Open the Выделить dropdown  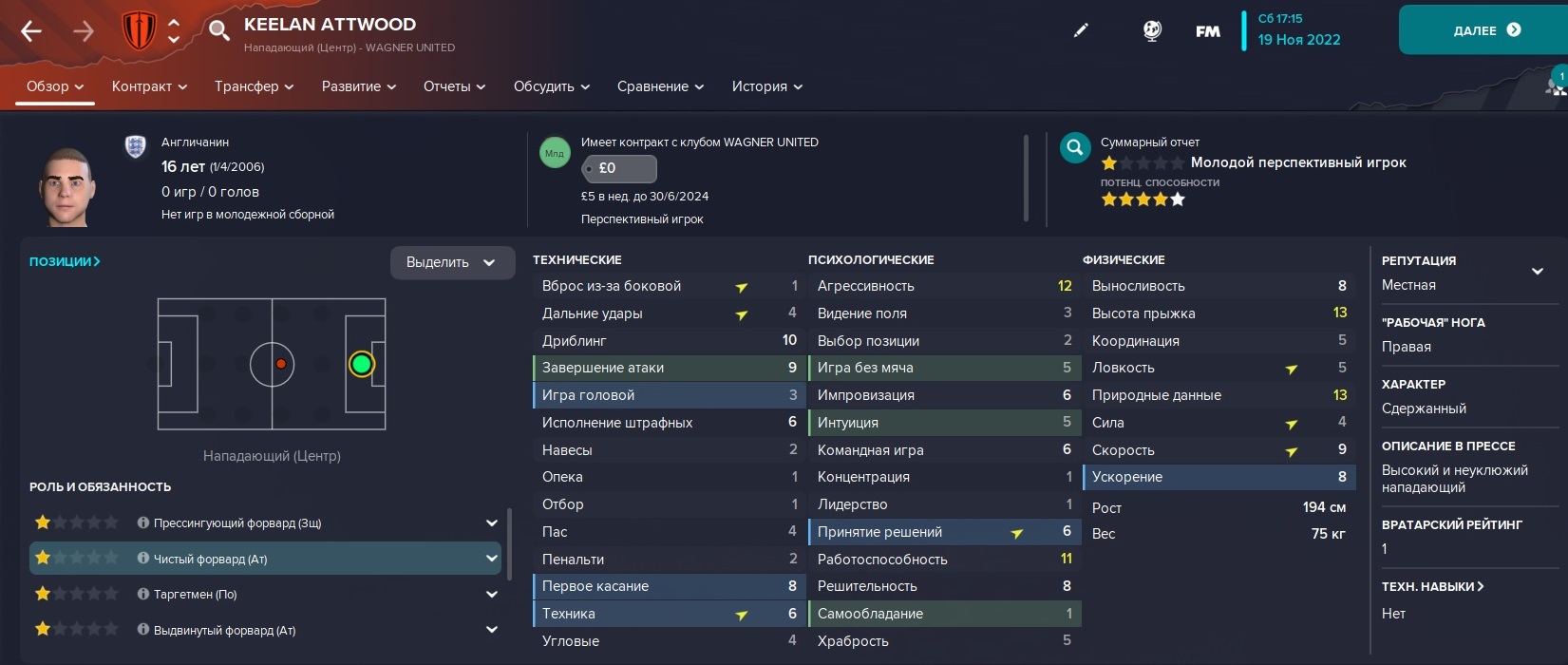tap(451, 262)
